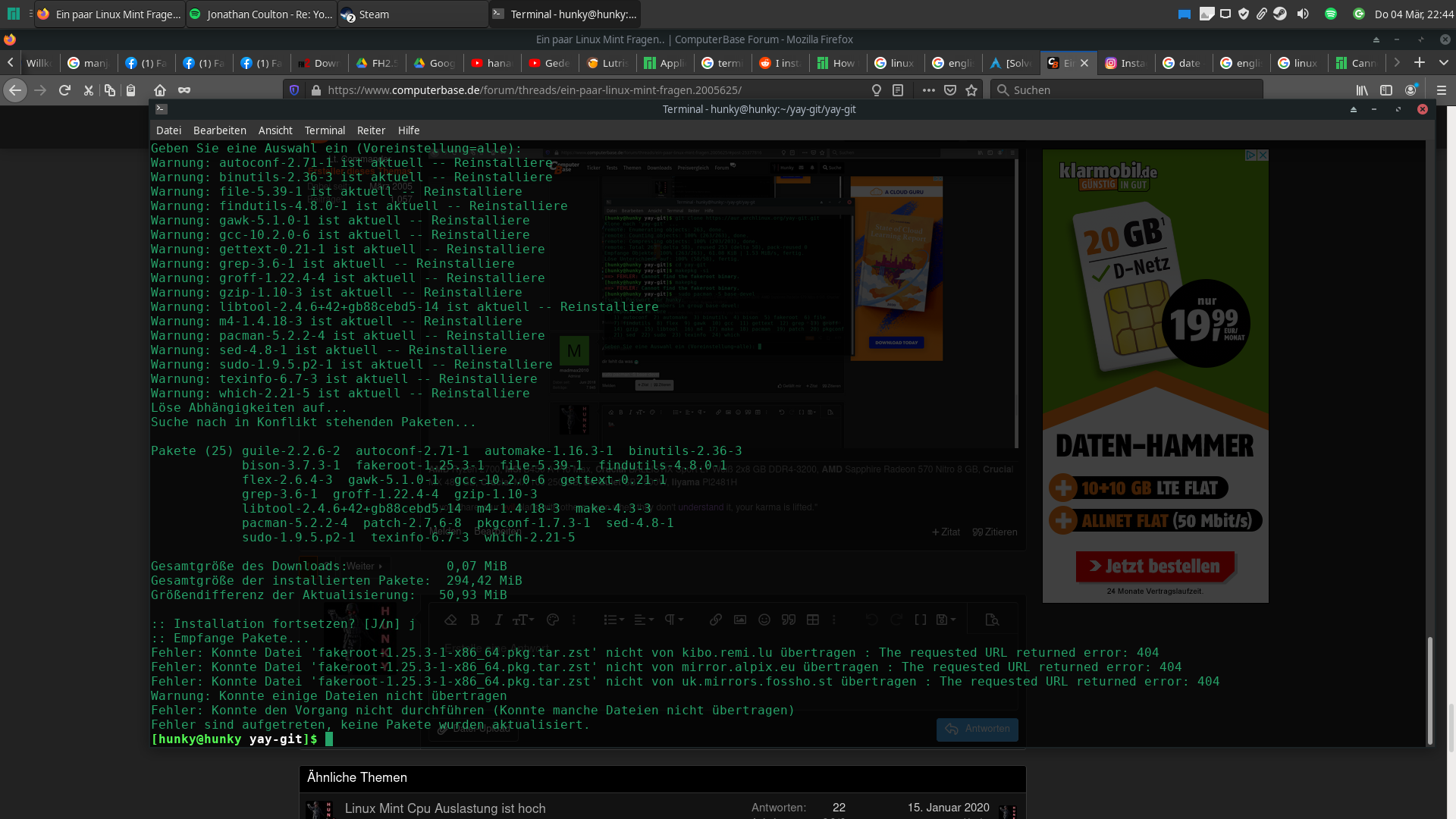Toggle reader view icon in the address bar
The width and height of the screenshot is (1456, 819).
(x=898, y=90)
